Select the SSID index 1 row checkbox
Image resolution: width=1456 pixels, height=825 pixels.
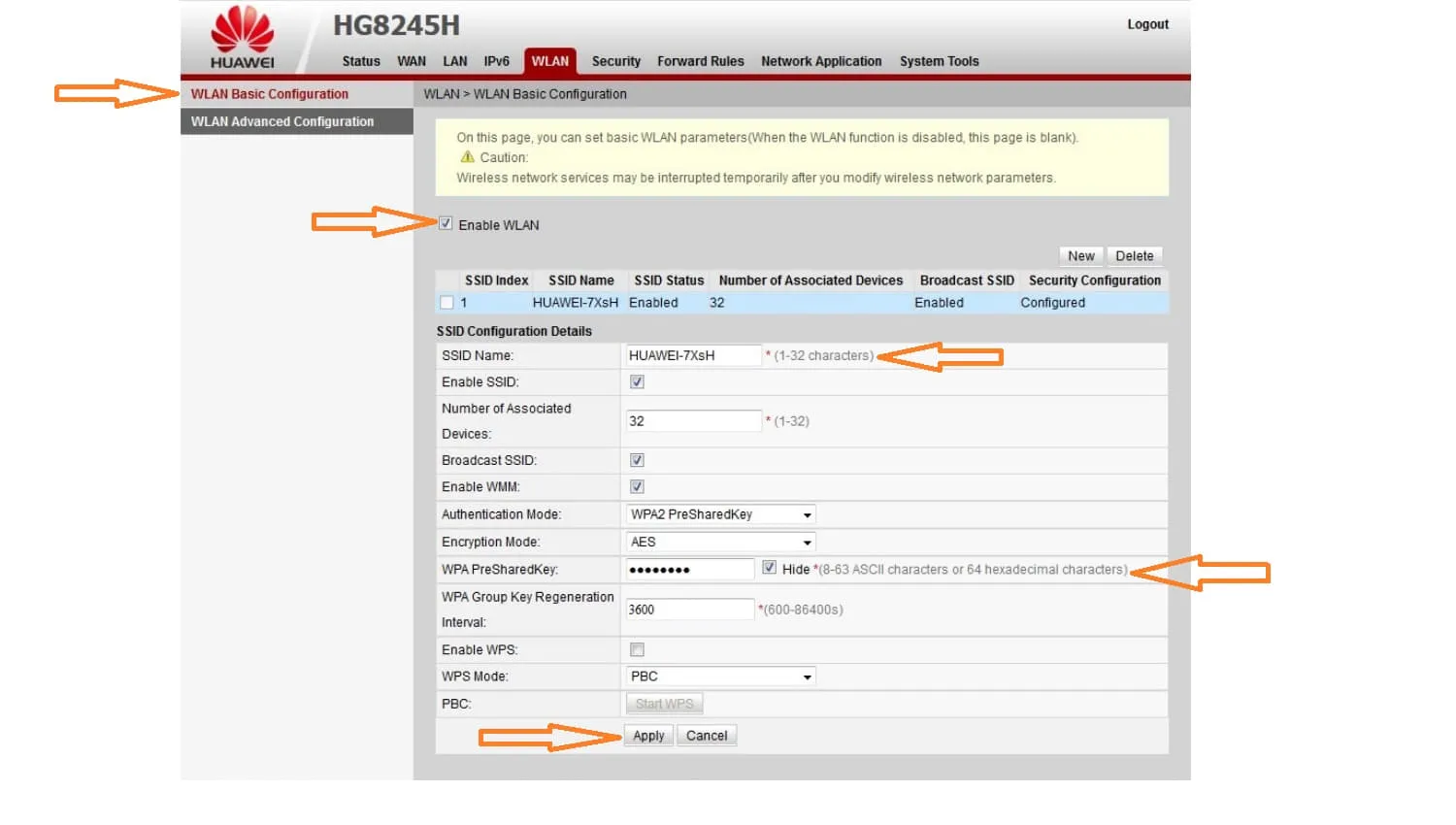click(x=447, y=303)
